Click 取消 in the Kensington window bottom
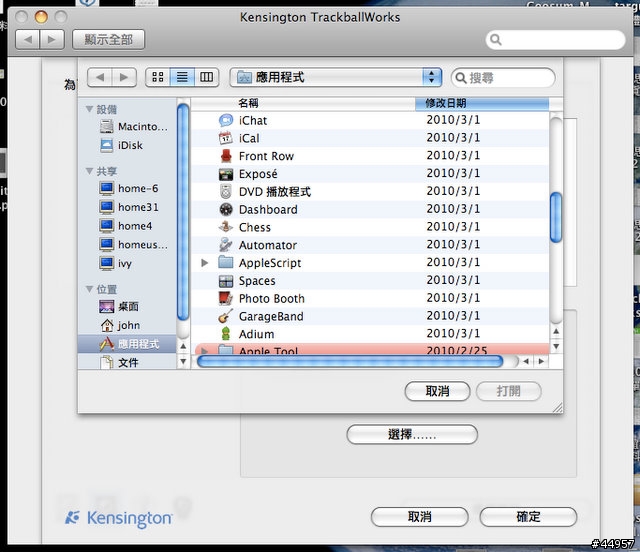 [420, 517]
